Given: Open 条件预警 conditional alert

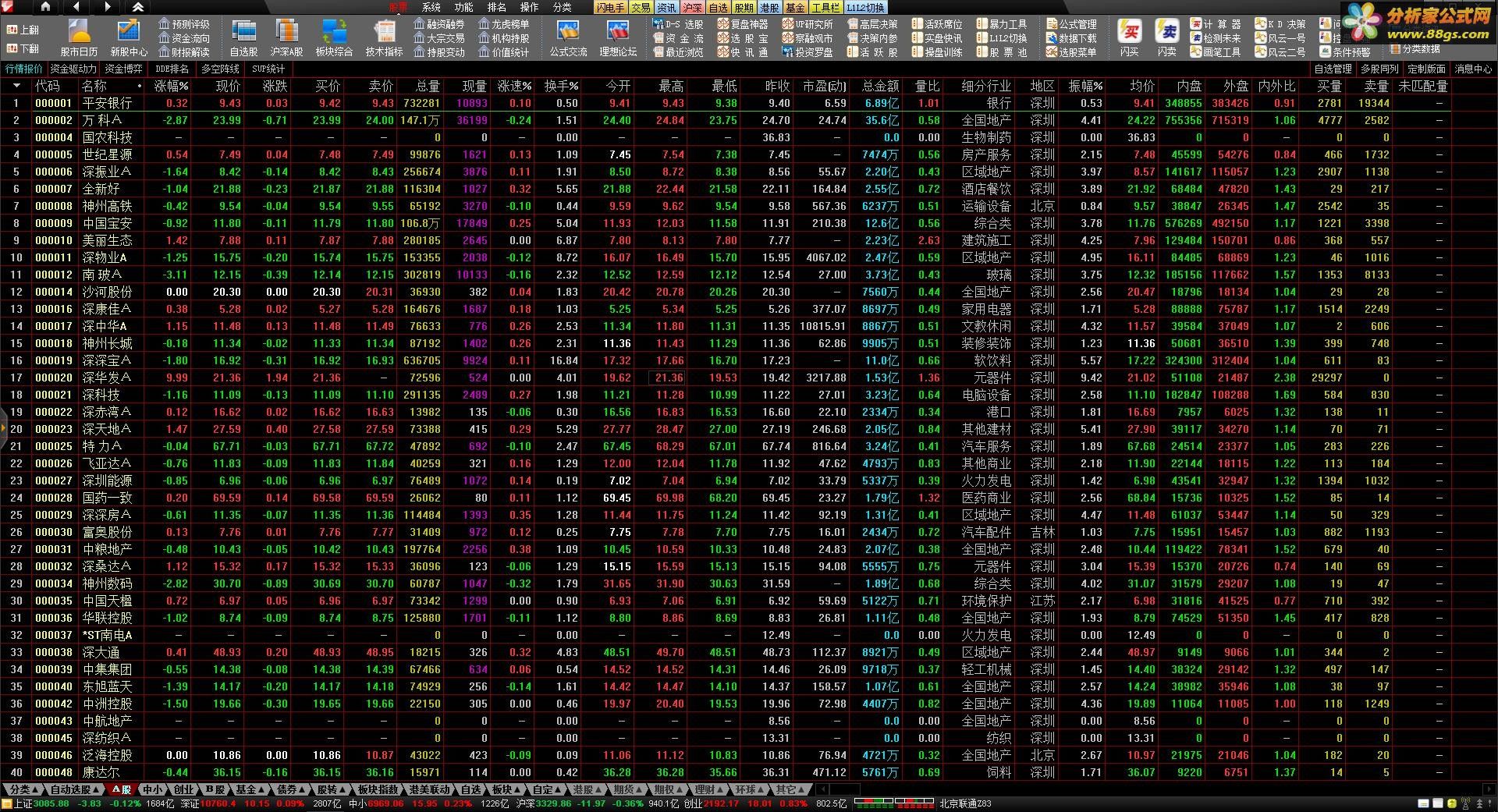Looking at the screenshot, I should point(1345,52).
